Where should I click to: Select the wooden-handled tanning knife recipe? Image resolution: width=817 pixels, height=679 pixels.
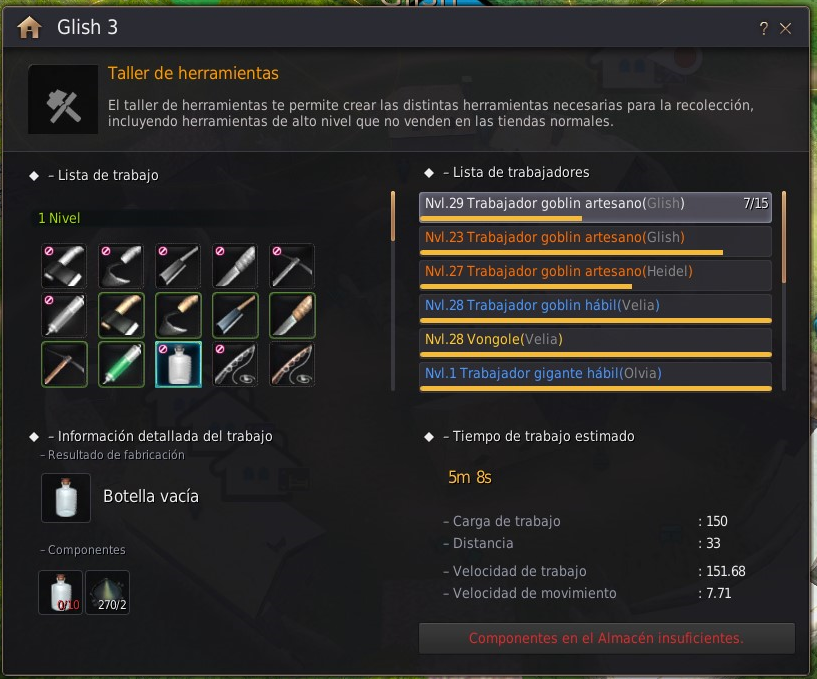[292, 315]
